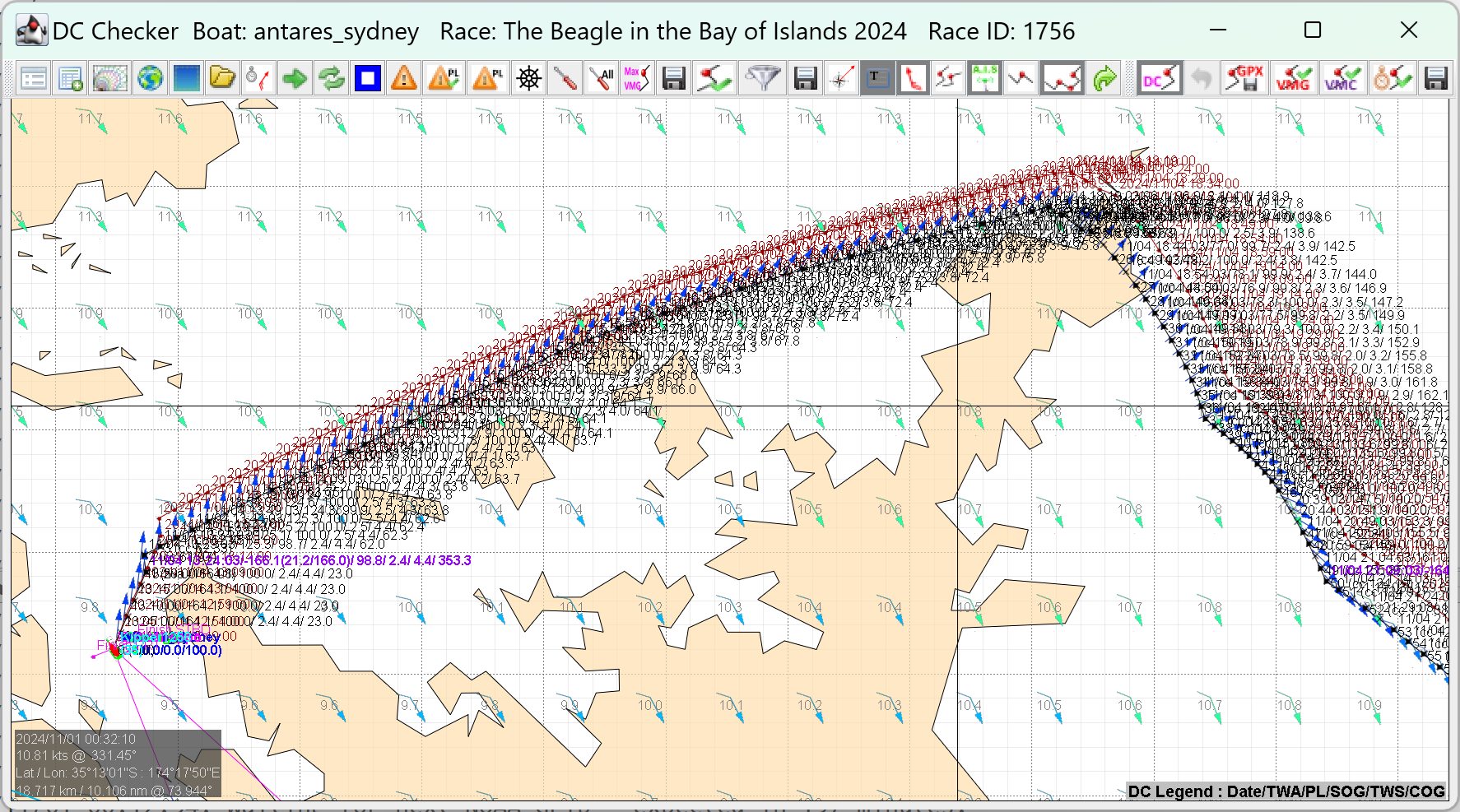Click the curved green forward arrow icon
The width and height of the screenshot is (1460, 812).
click(x=1104, y=79)
